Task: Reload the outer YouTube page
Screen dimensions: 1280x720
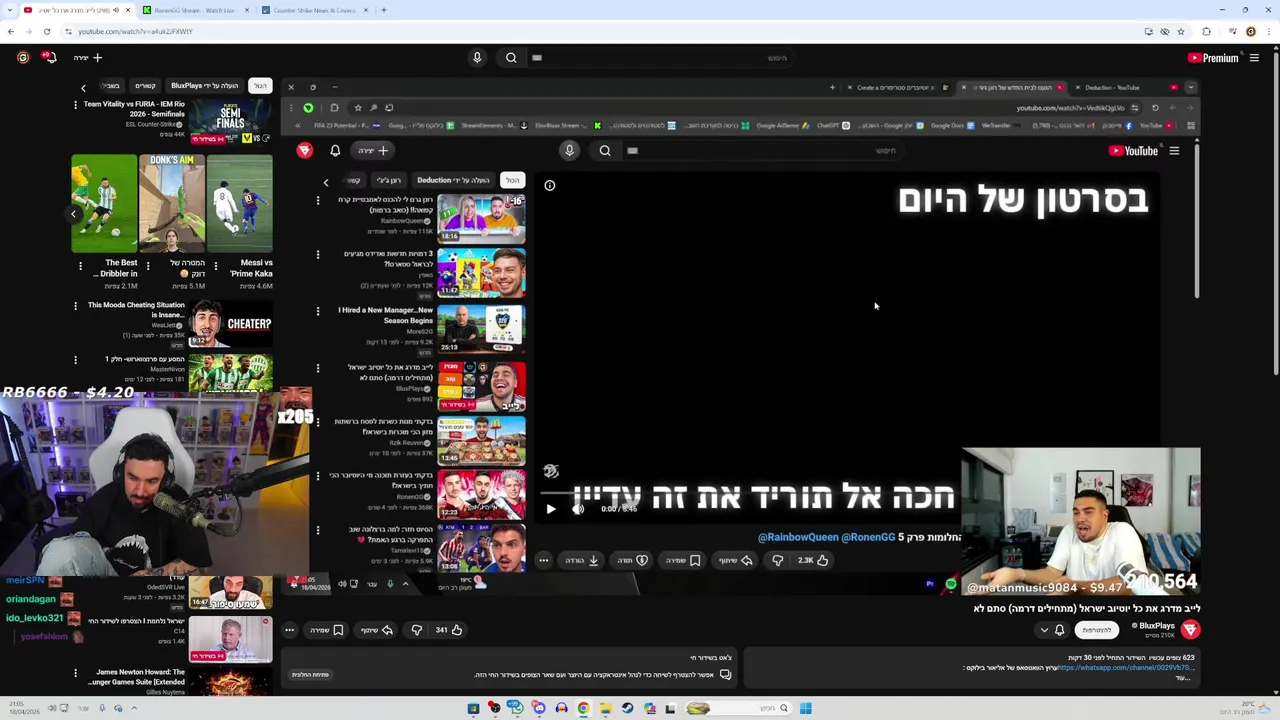Action: 46,31
